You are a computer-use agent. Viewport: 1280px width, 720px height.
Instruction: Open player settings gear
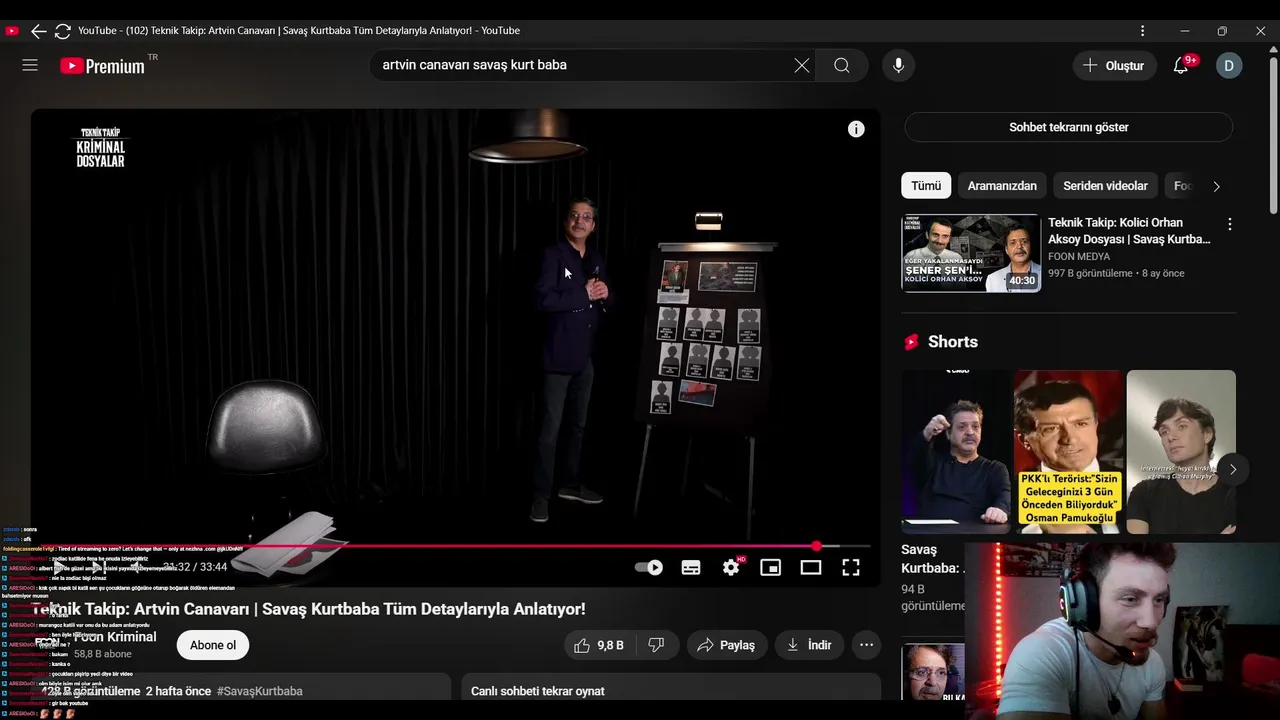pyautogui.click(x=731, y=567)
